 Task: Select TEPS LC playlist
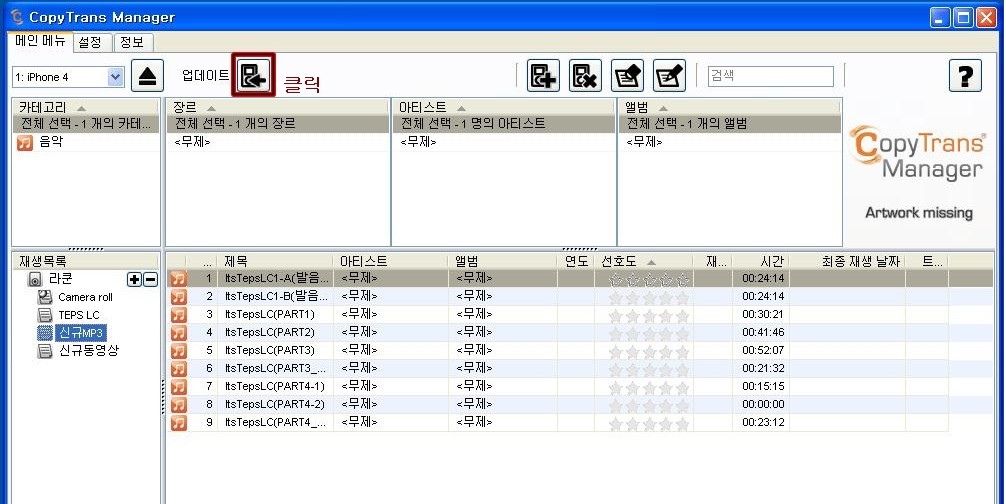pyautogui.click(x=79, y=315)
